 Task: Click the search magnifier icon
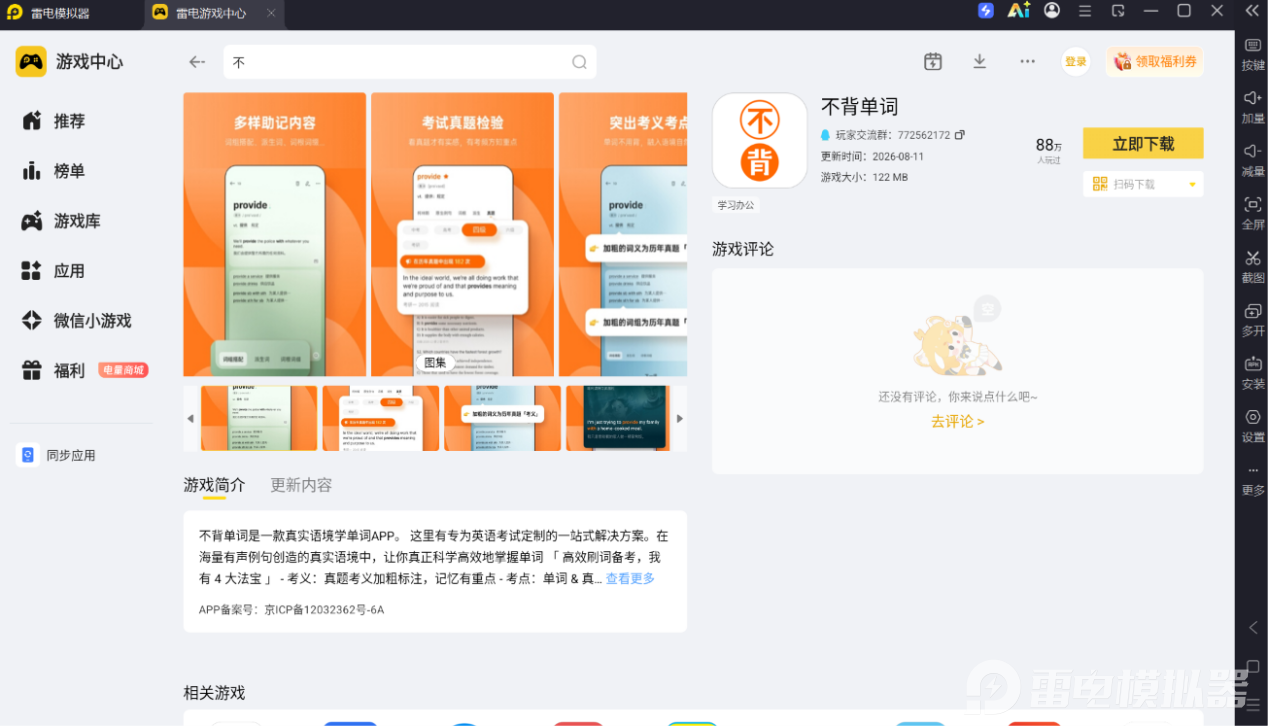[579, 62]
